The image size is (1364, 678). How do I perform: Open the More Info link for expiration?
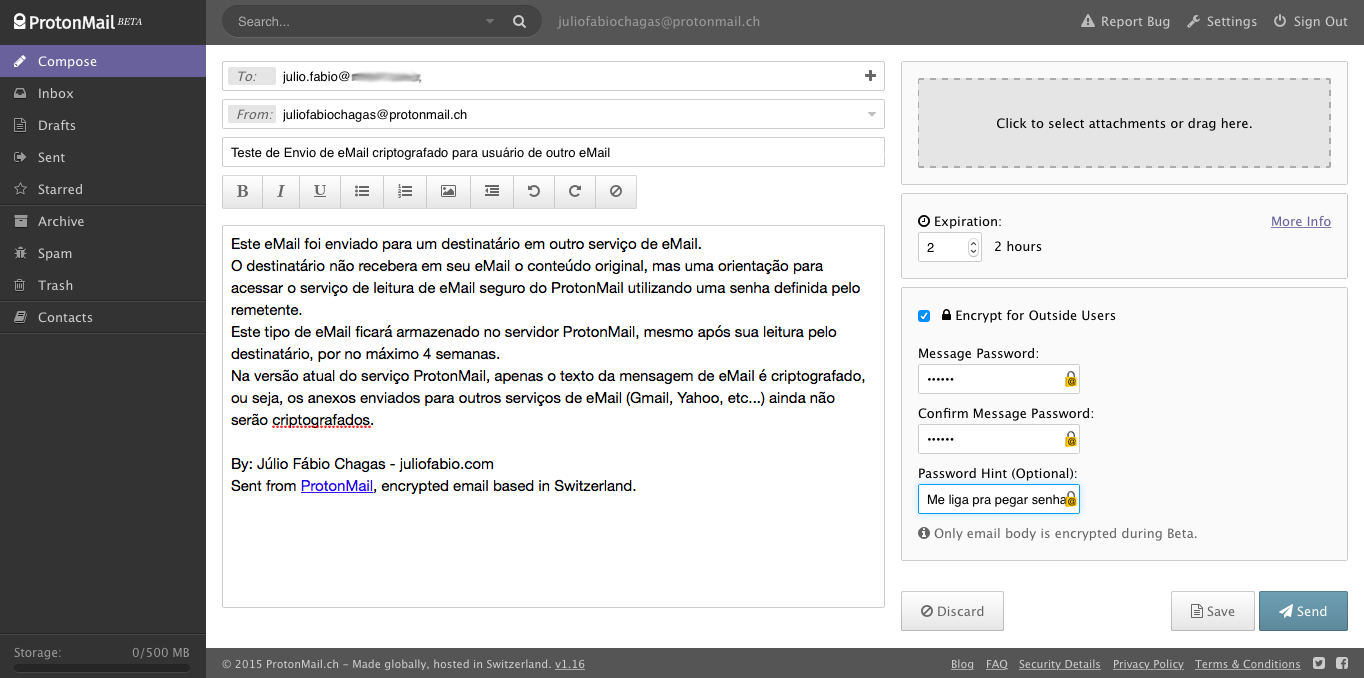pyautogui.click(x=1300, y=222)
